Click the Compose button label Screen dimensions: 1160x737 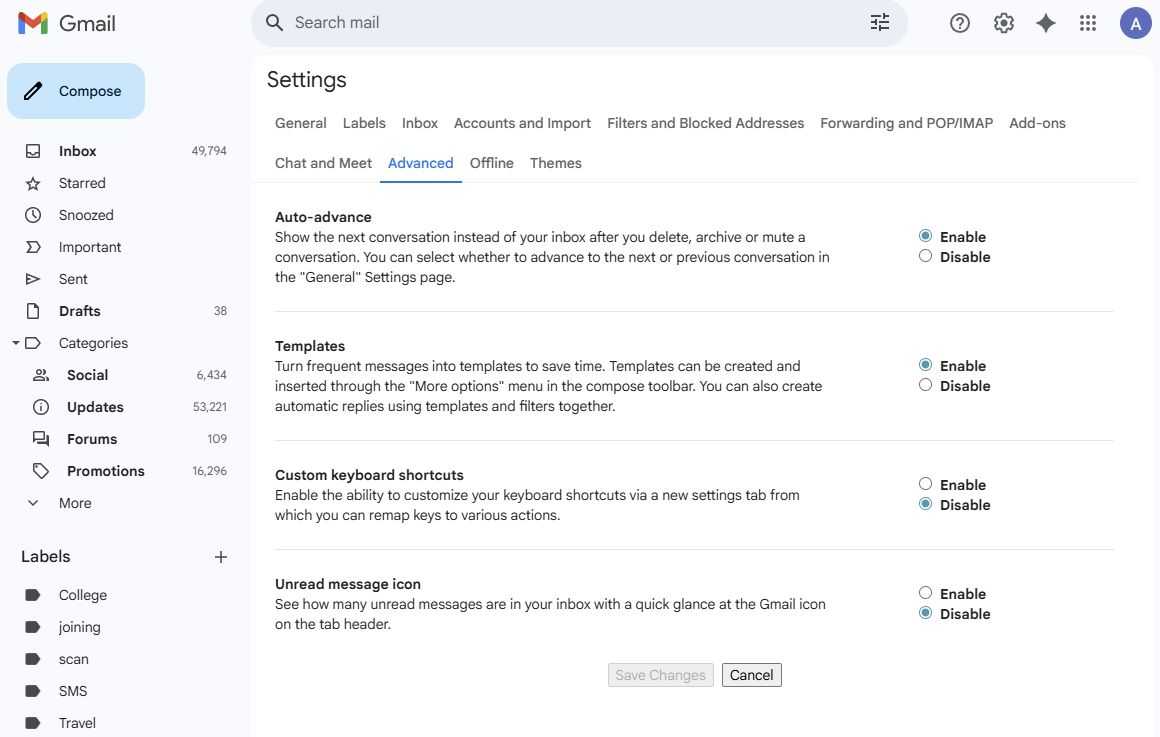click(x=90, y=91)
